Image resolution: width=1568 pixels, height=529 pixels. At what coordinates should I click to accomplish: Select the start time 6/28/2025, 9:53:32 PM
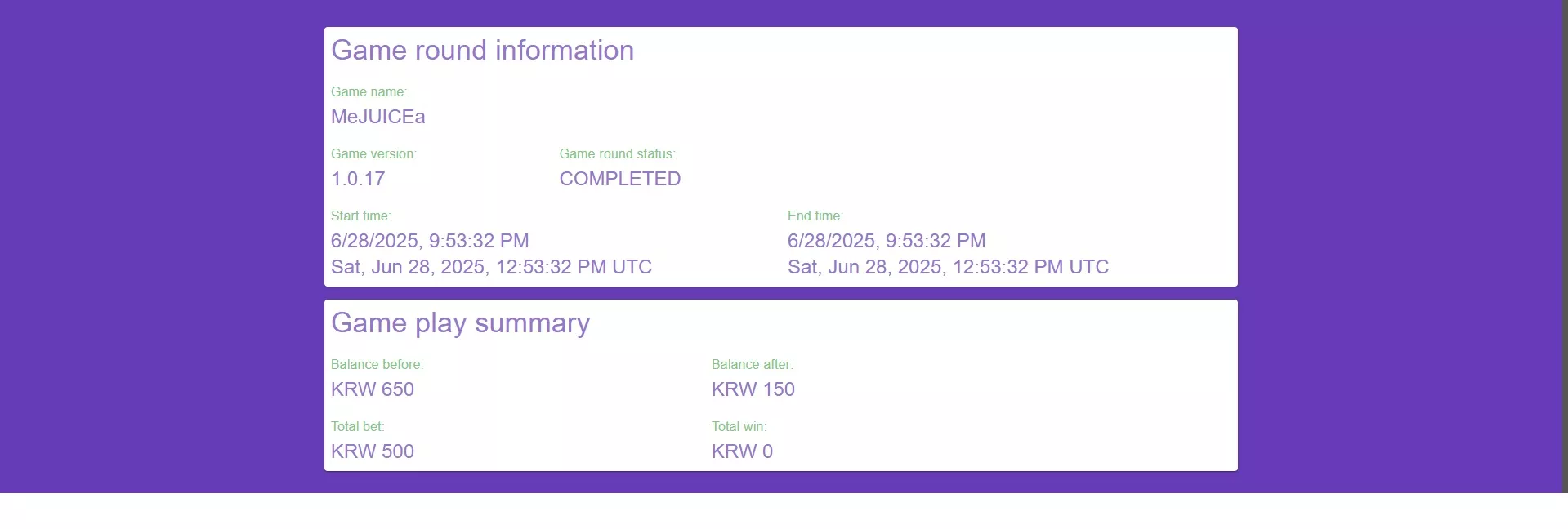[430, 241]
